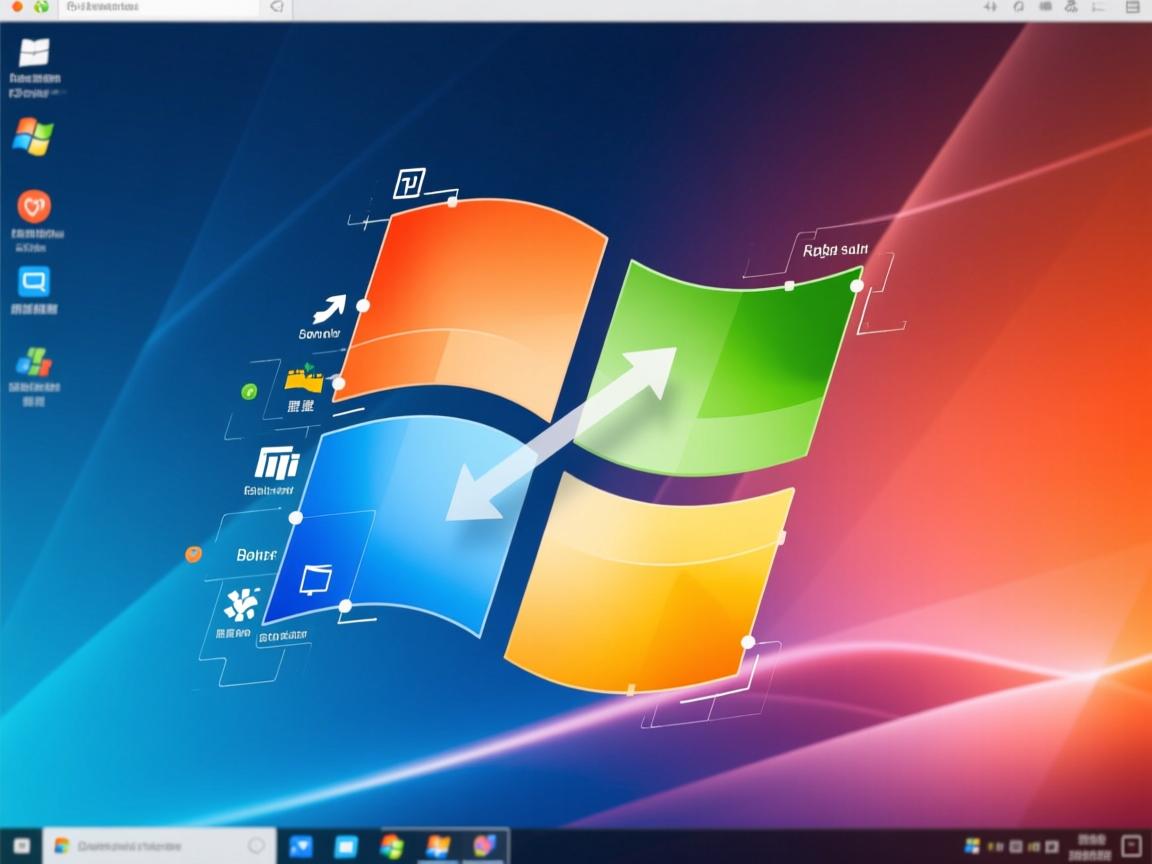Click the rightmost icon in the top bar
This screenshot has height=864, width=1152.
coord(1132,7)
